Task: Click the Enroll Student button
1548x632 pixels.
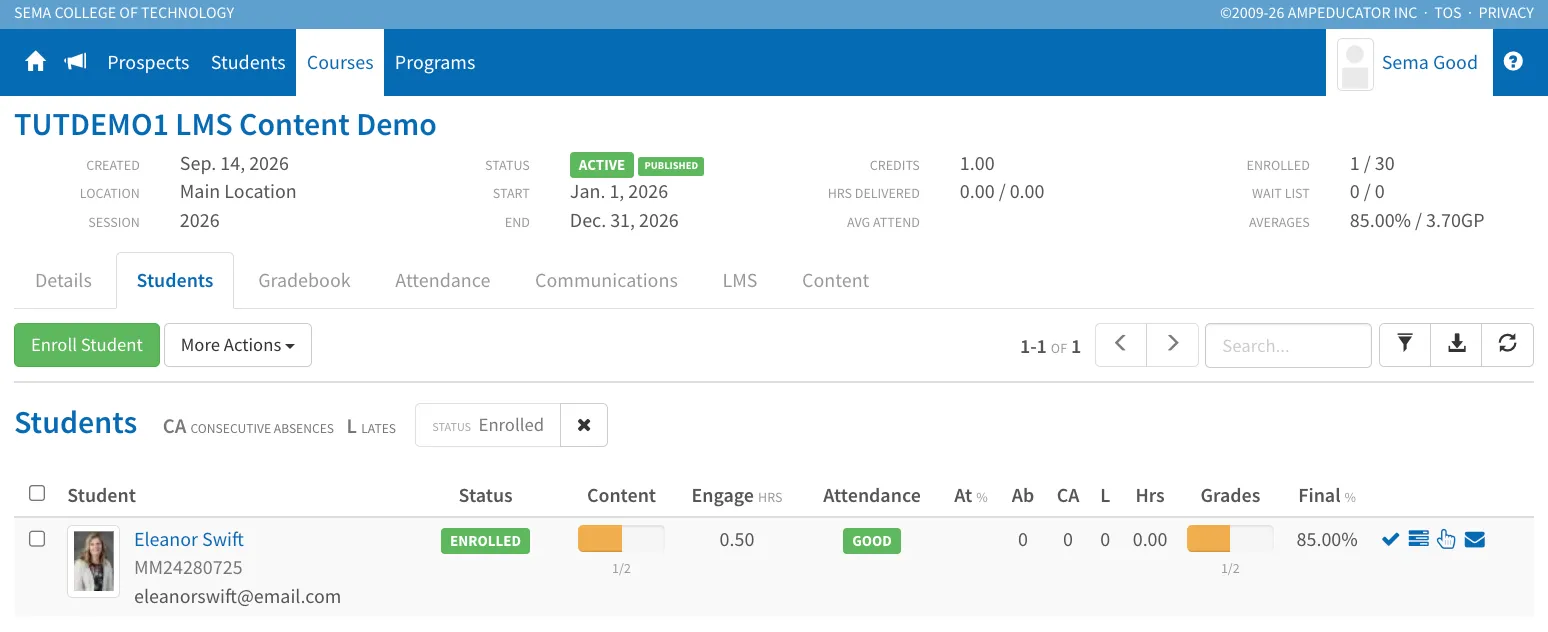Action: [x=87, y=345]
